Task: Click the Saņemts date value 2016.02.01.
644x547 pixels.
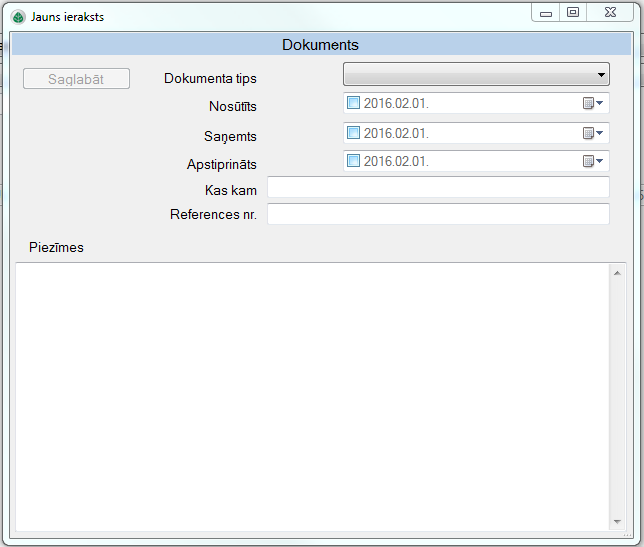Action: pyautogui.click(x=396, y=133)
